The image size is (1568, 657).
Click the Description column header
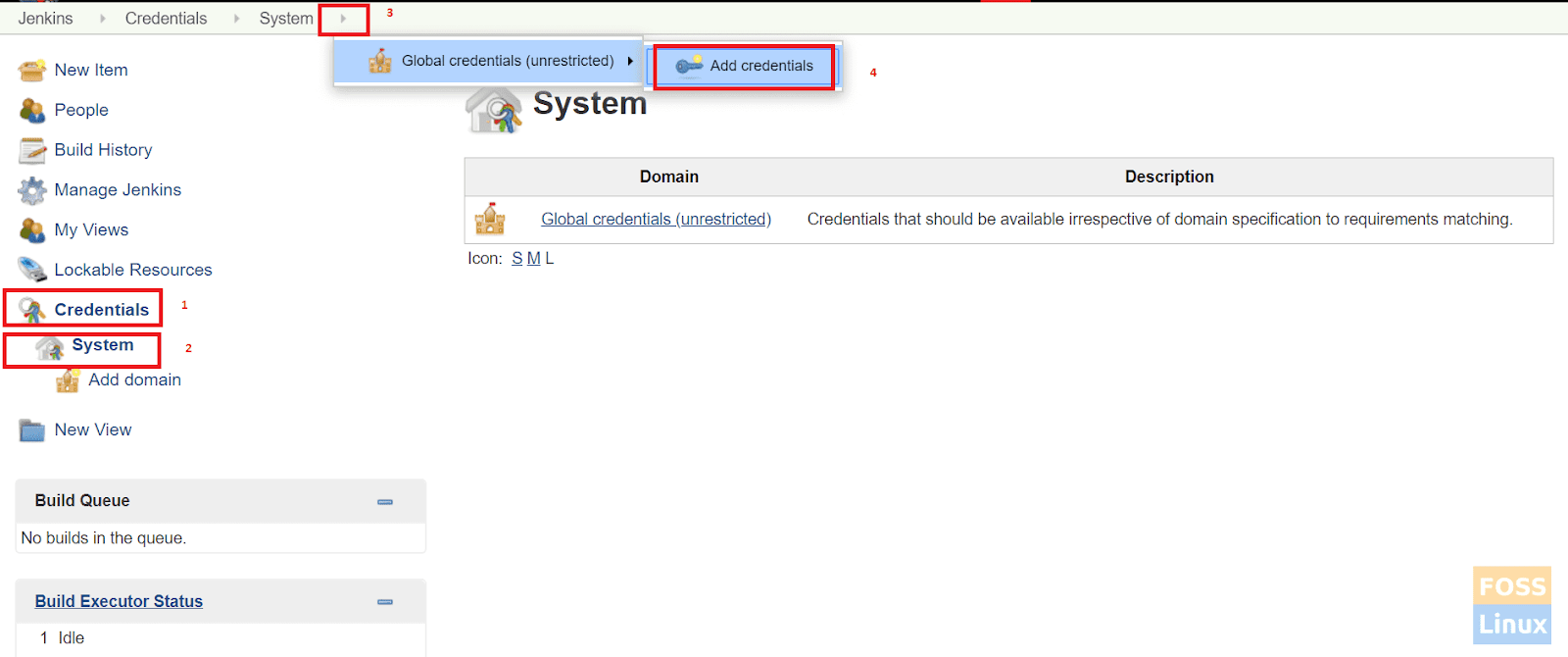[x=1169, y=177]
